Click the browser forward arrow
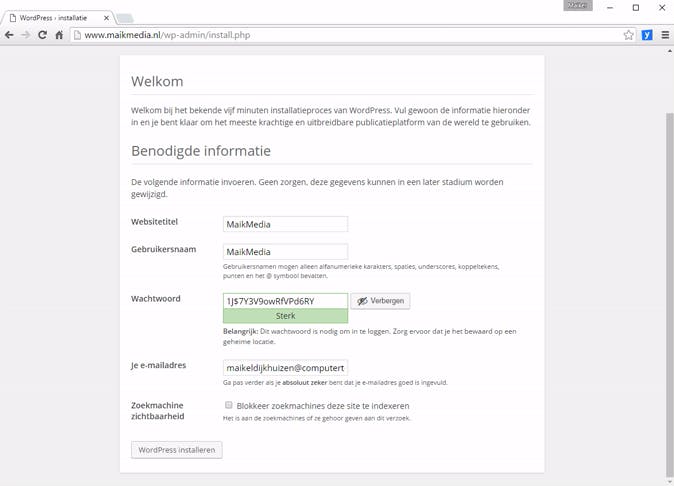Viewport: 674px width, 486px height. [x=26, y=35]
